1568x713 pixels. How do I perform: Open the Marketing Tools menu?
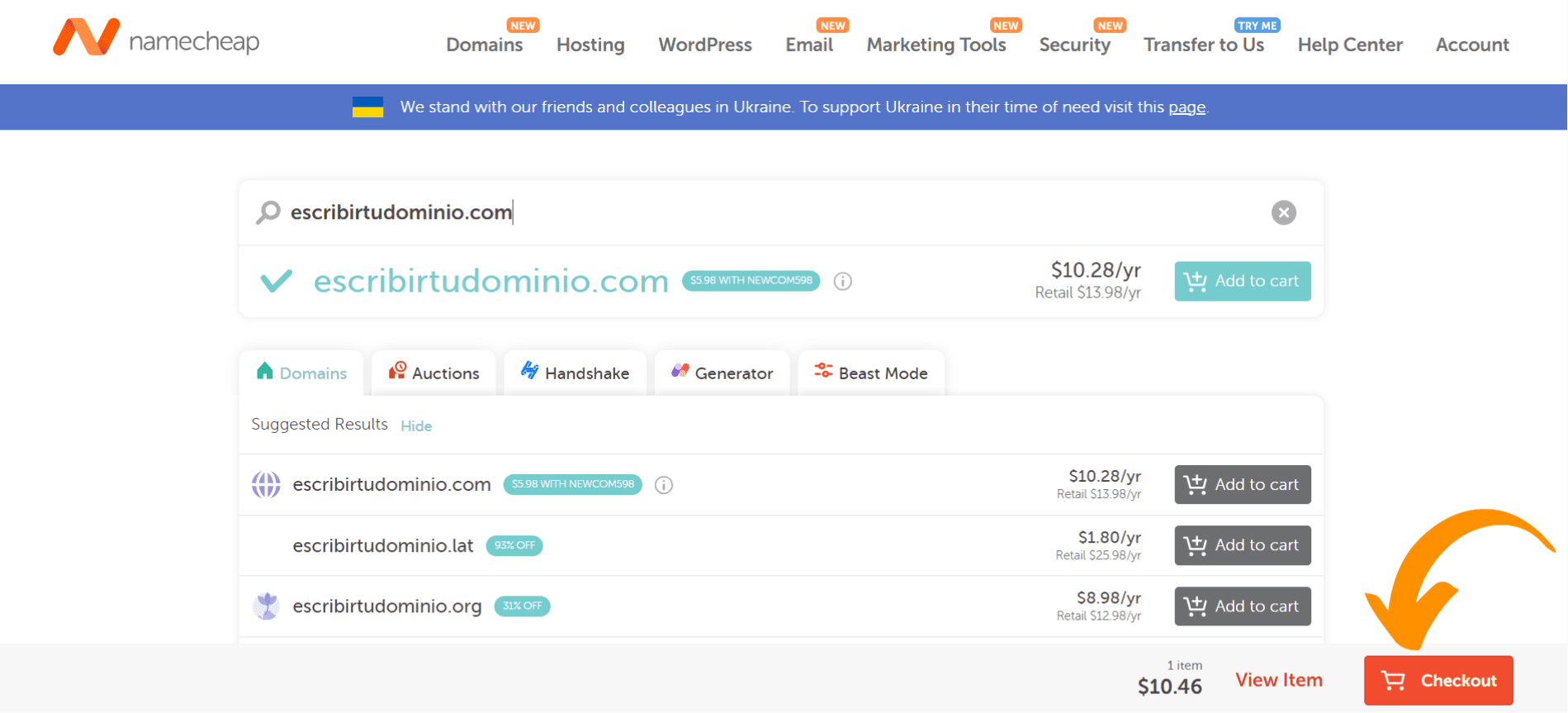tap(936, 45)
